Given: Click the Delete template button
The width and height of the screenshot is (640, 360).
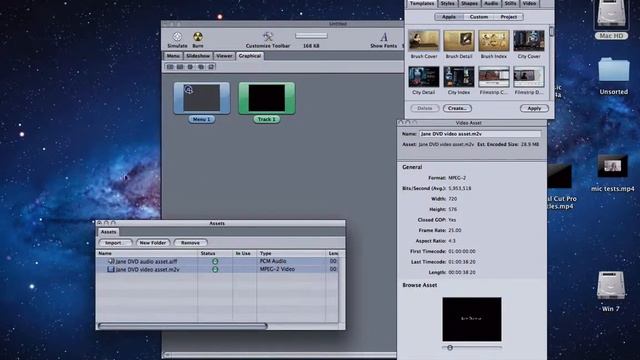Looking at the screenshot, I should (424, 108).
